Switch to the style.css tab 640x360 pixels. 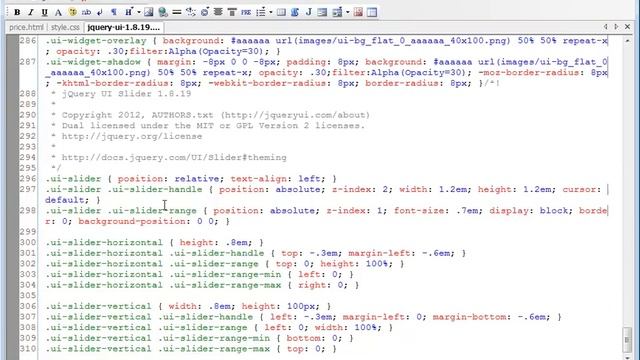click(65, 27)
